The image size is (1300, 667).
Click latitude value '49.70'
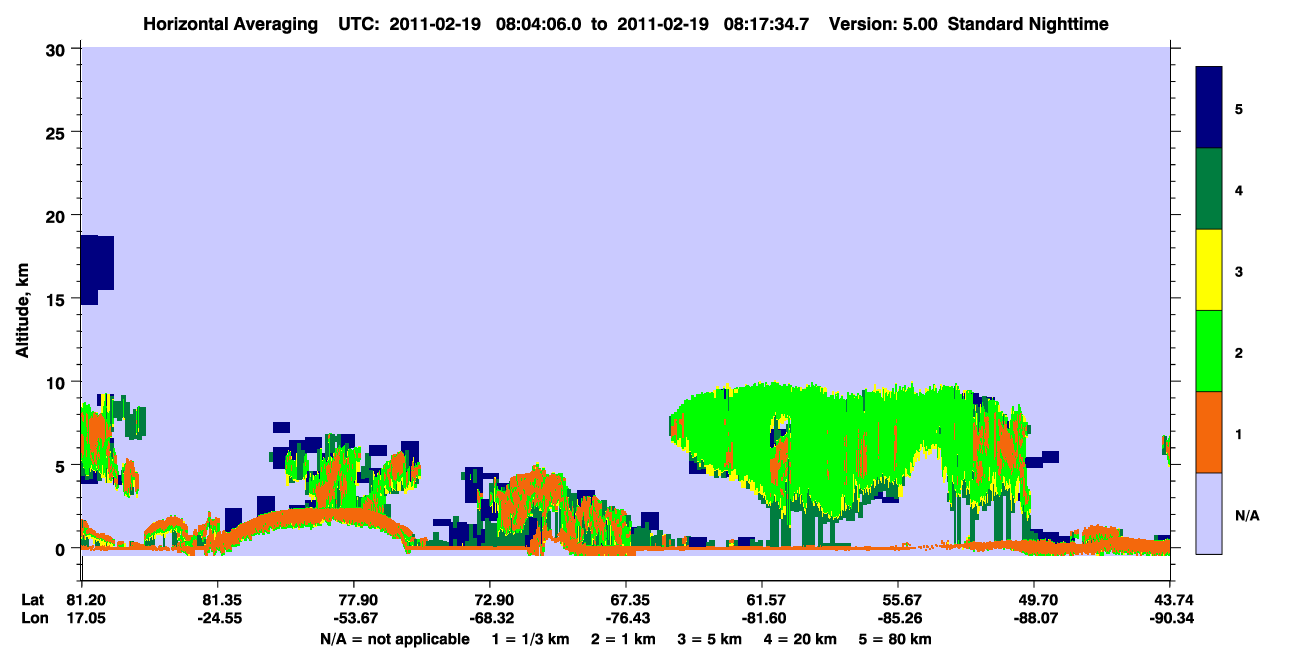point(1034,600)
